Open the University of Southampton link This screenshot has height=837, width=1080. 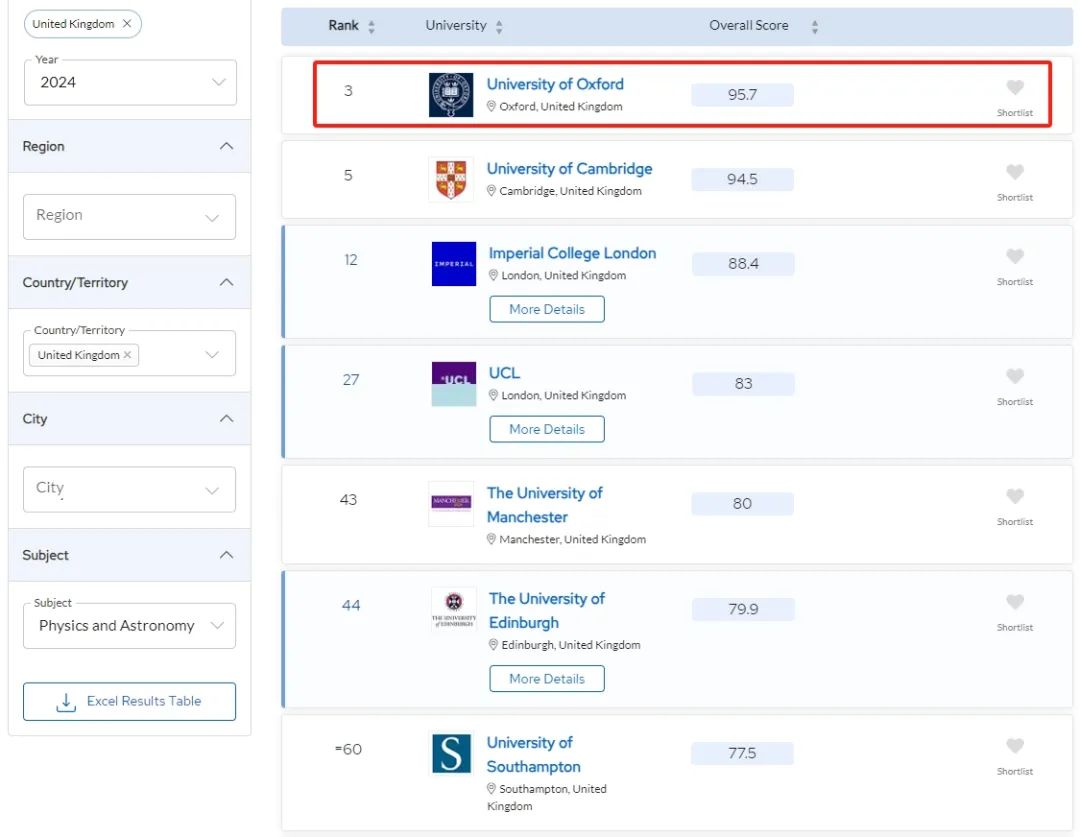[x=534, y=754]
